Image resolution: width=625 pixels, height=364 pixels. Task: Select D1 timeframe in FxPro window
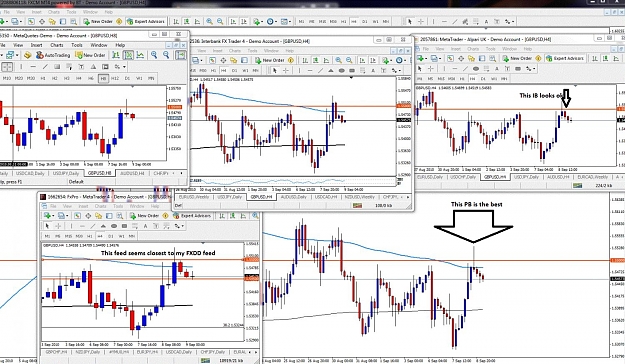coord(111,236)
